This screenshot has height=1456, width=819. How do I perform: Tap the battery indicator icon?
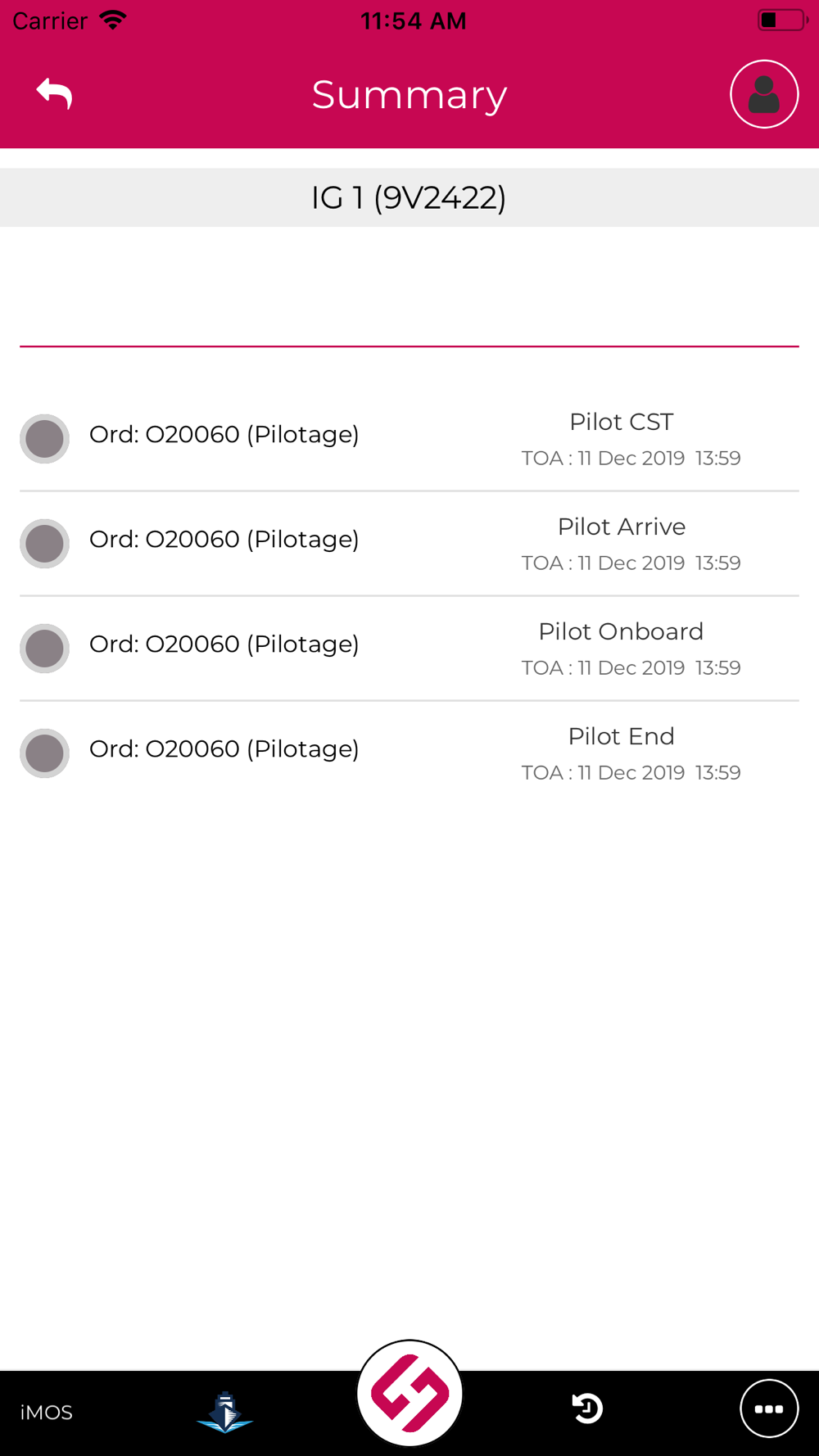tap(781, 20)
